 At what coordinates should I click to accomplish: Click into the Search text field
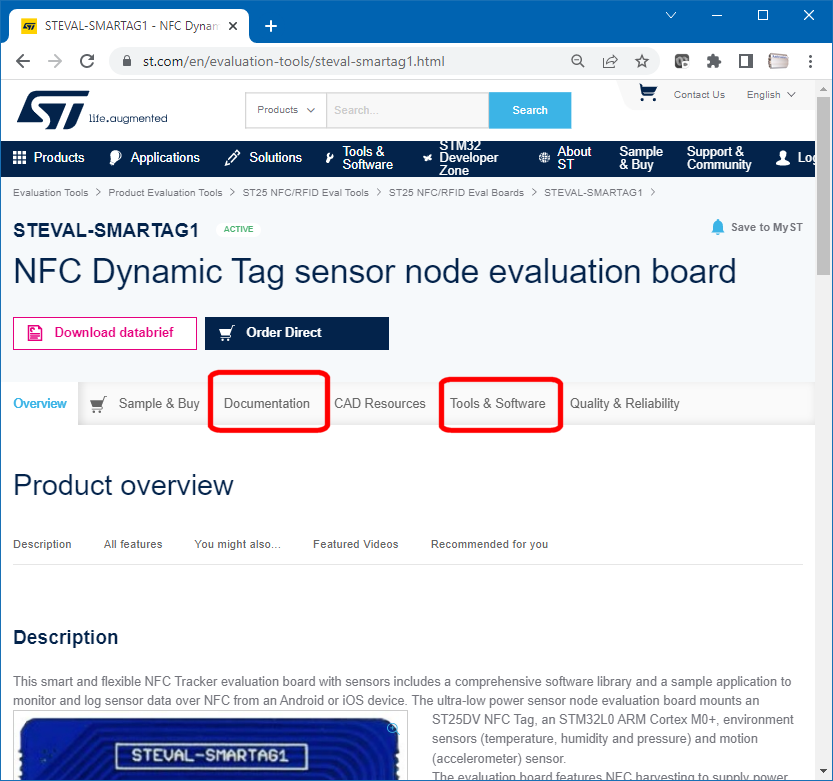pyautogui.click(x=407, y=110)
